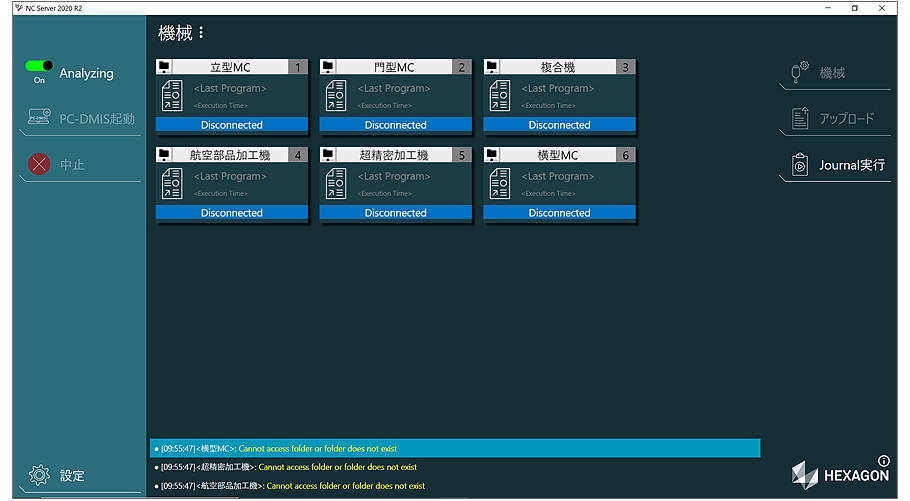Click <Execution Time> in 門型MC card
This screenshot has height=501, width=910.
385,106
